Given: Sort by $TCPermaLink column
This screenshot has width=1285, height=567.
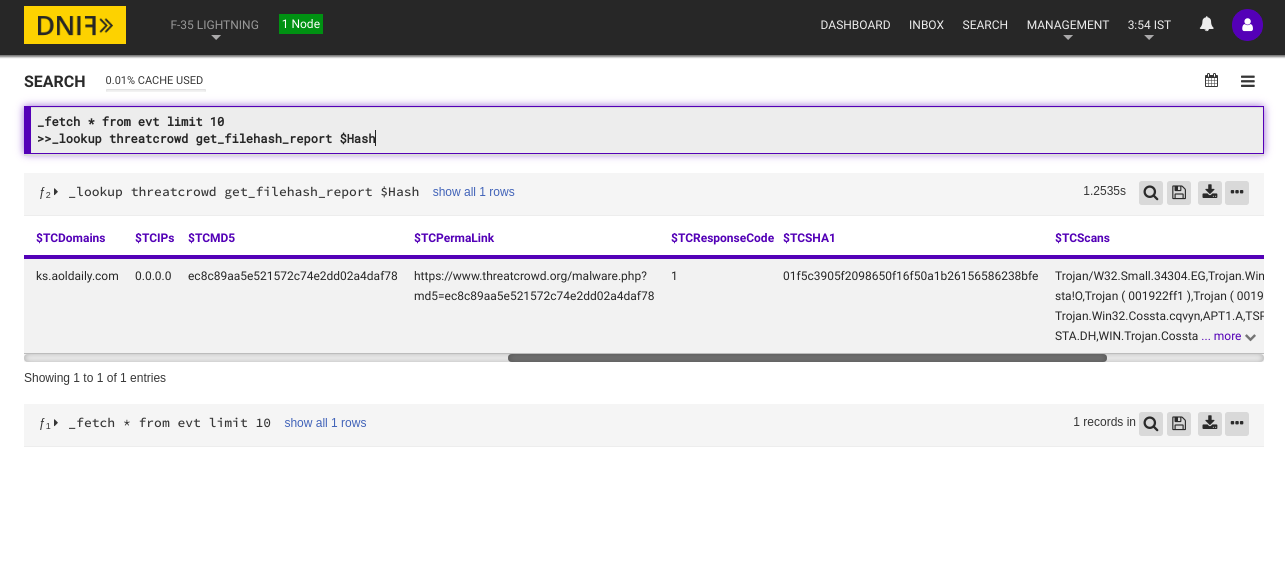Looking at the screenshot, I should (454, 238).
